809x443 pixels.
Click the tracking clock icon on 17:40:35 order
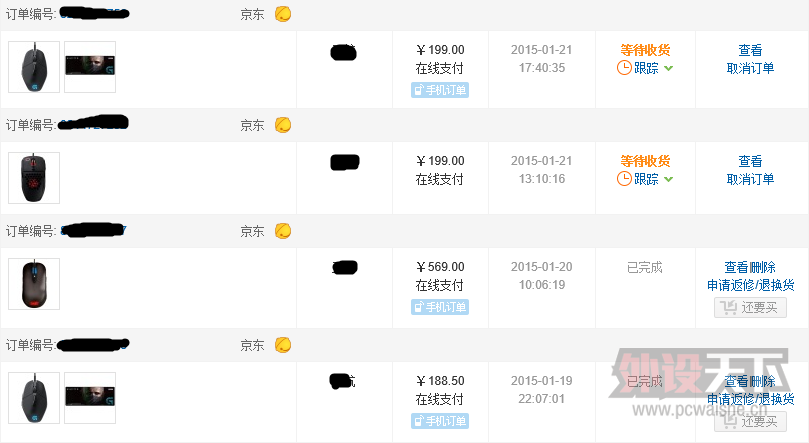coord(624,68)
